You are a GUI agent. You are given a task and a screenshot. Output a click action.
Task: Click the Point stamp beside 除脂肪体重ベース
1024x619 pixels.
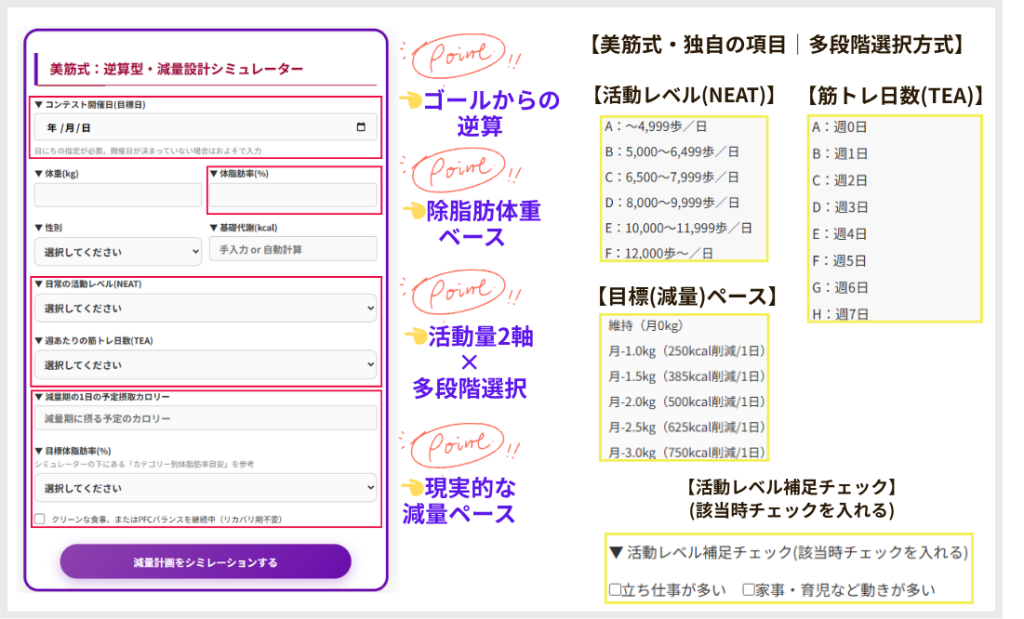click(460, 170)
